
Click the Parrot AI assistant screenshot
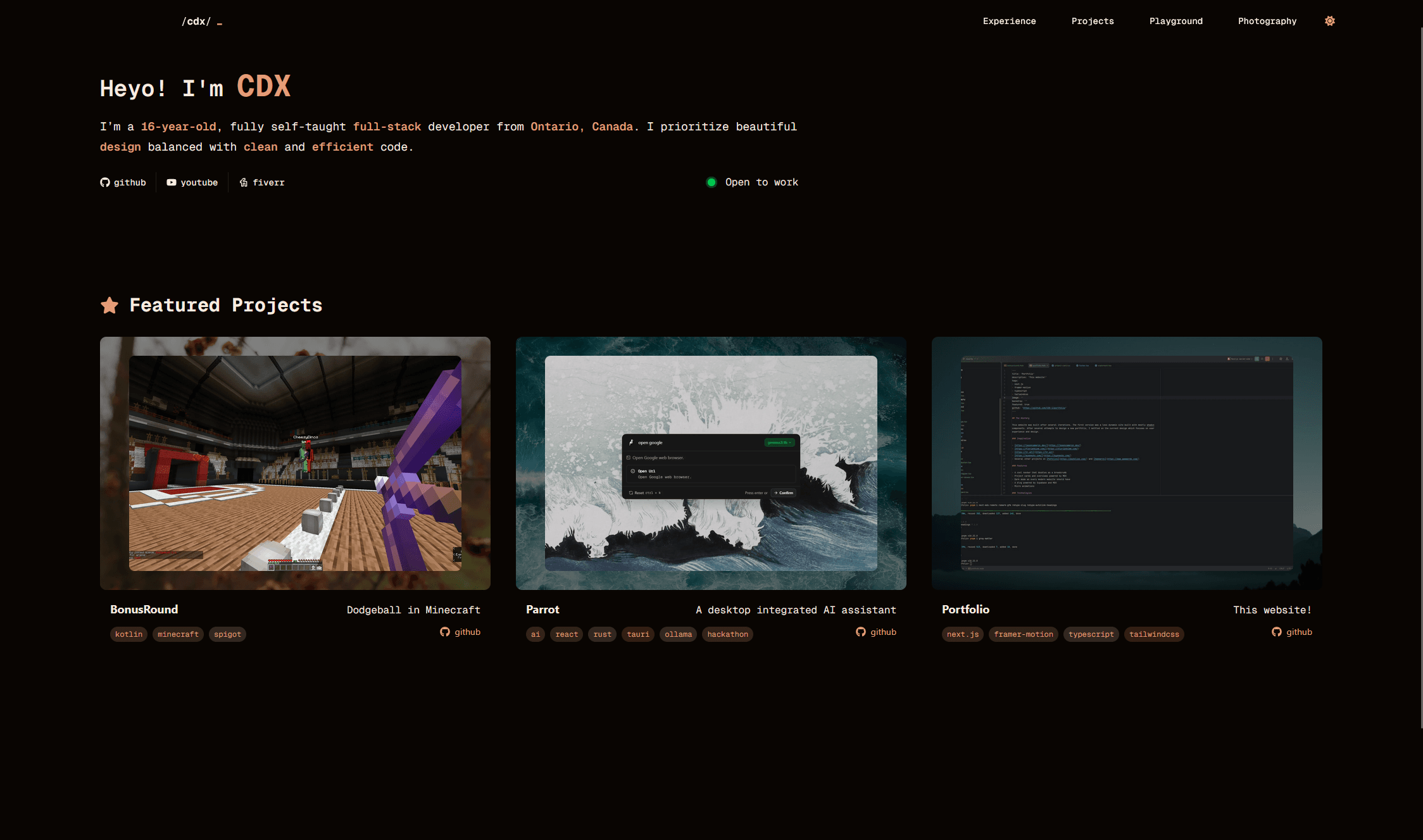pyautogui.click(x=711, y=462)
